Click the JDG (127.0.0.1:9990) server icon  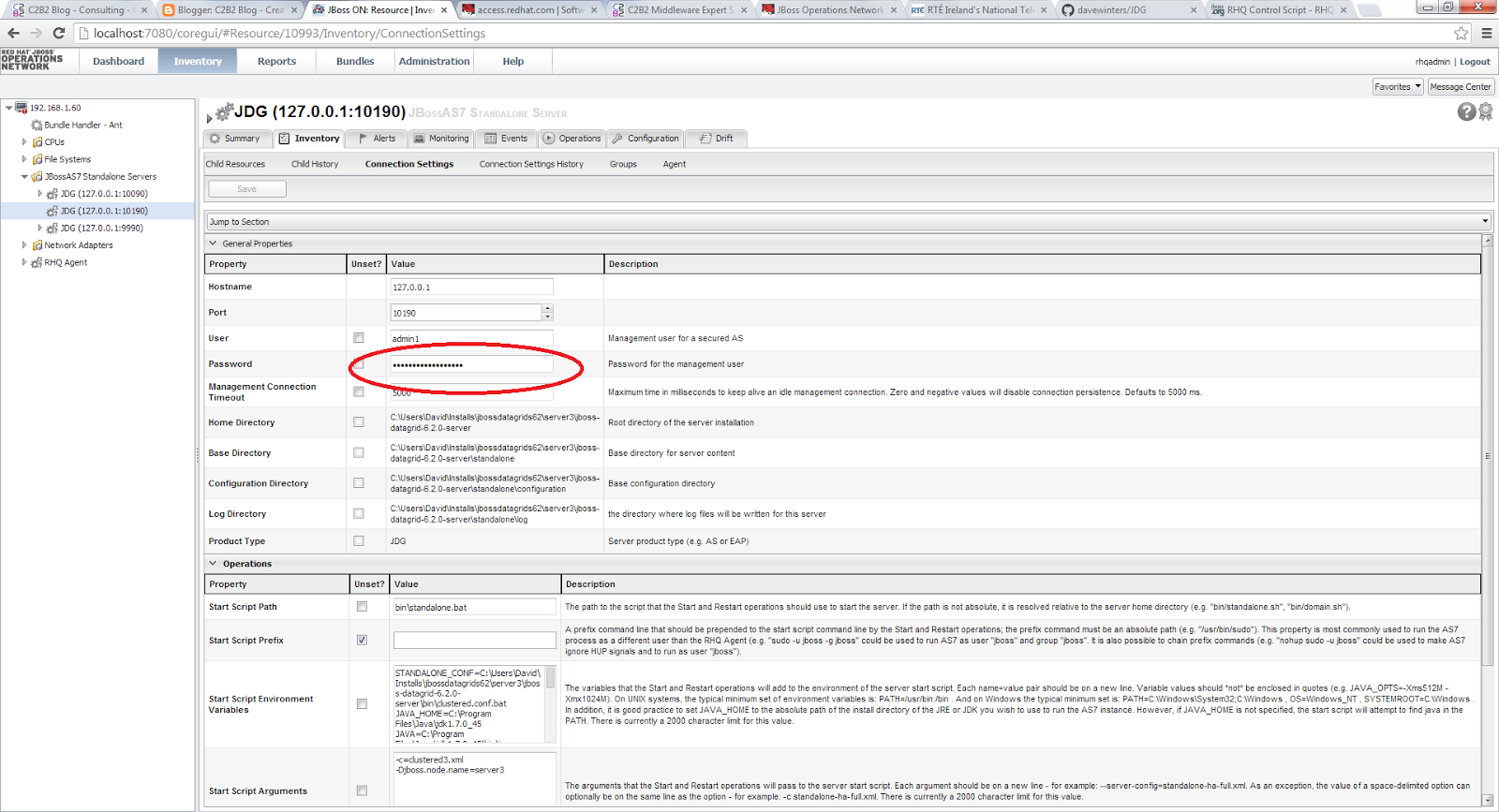pos(52,228)
